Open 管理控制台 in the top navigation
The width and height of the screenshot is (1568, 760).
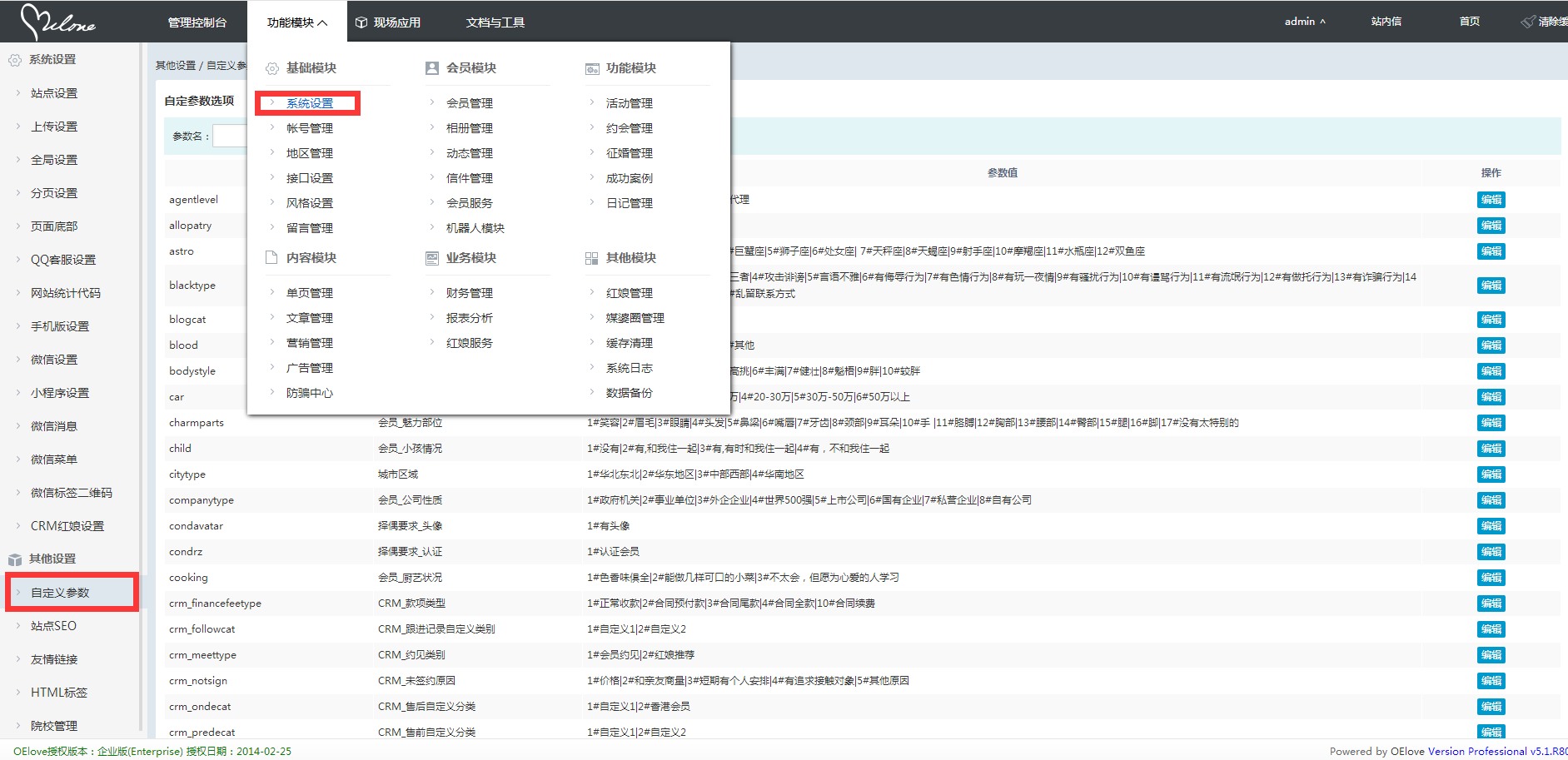click(197, 22)
